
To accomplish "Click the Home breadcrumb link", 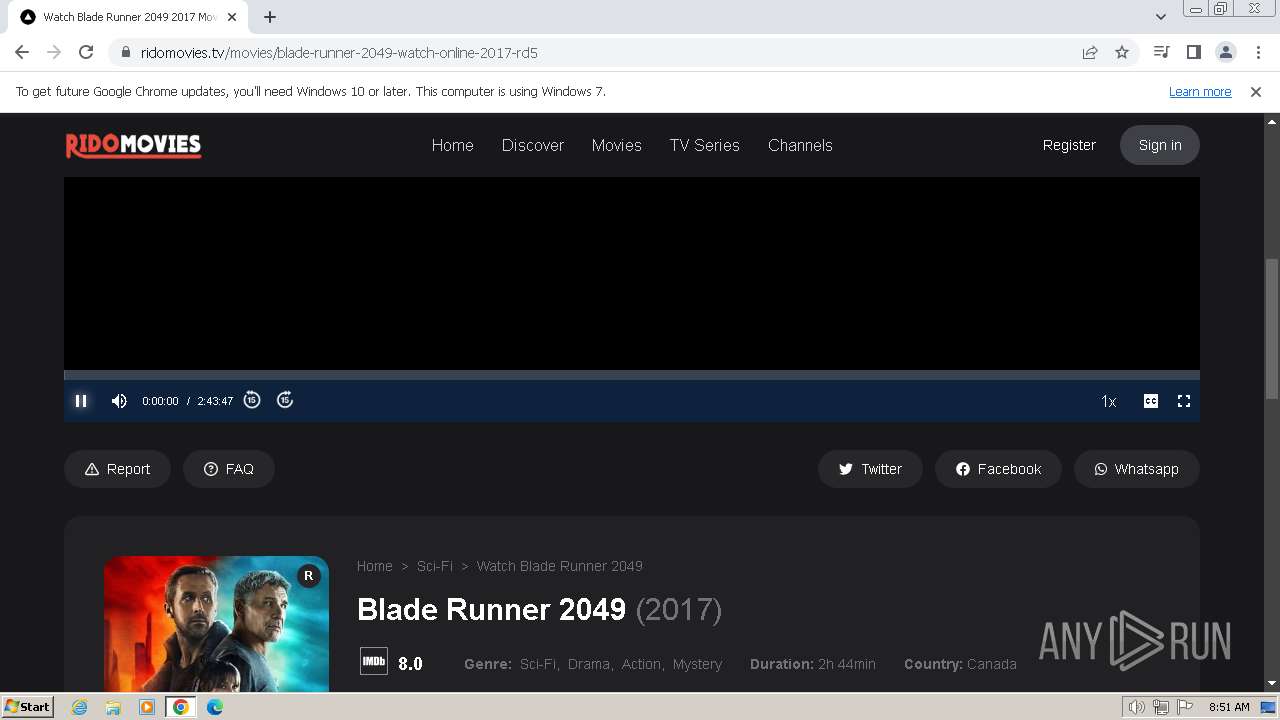I will pyautogui.click(x=375, y=566).
